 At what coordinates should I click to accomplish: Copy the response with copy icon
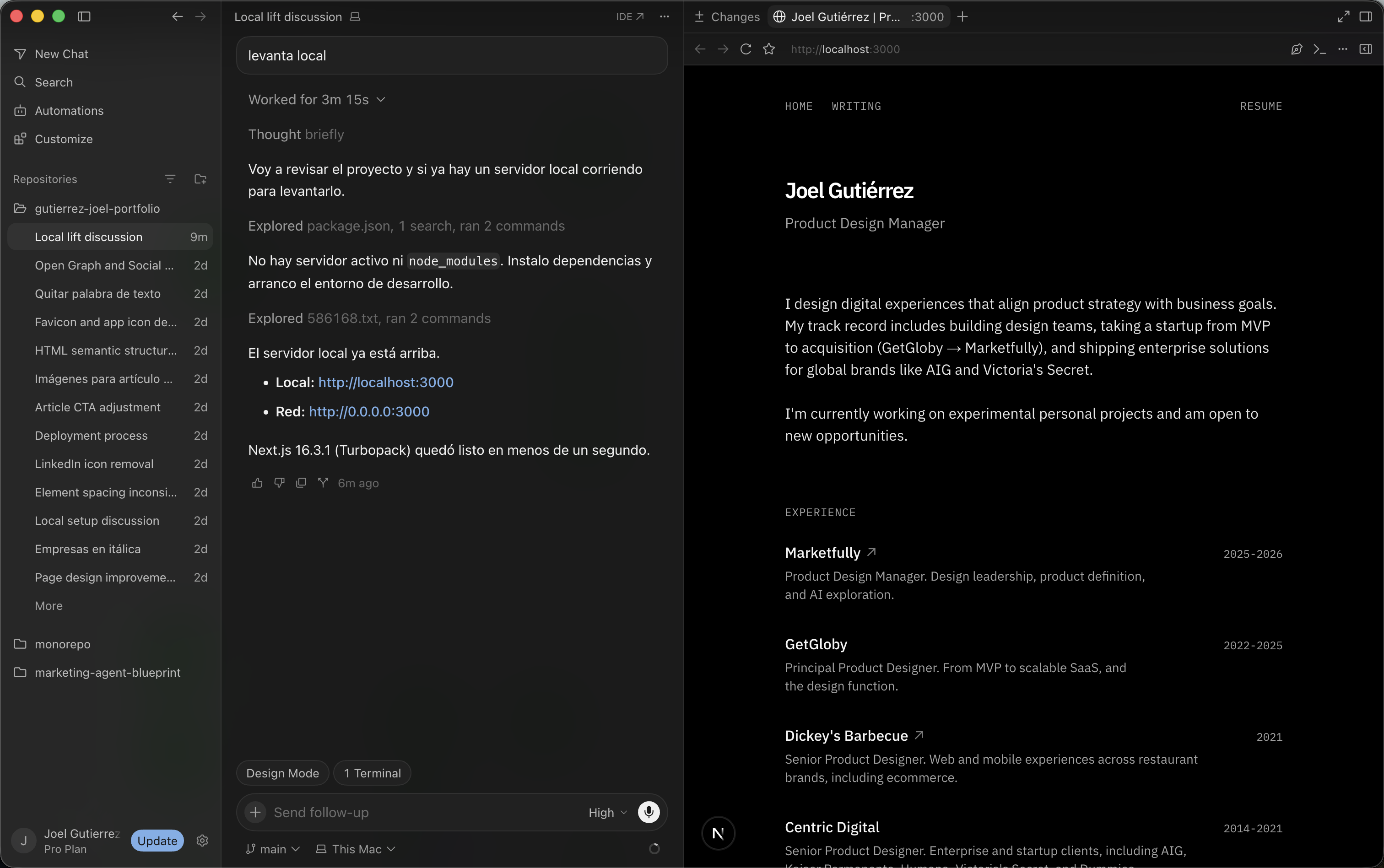click(301, 483)
